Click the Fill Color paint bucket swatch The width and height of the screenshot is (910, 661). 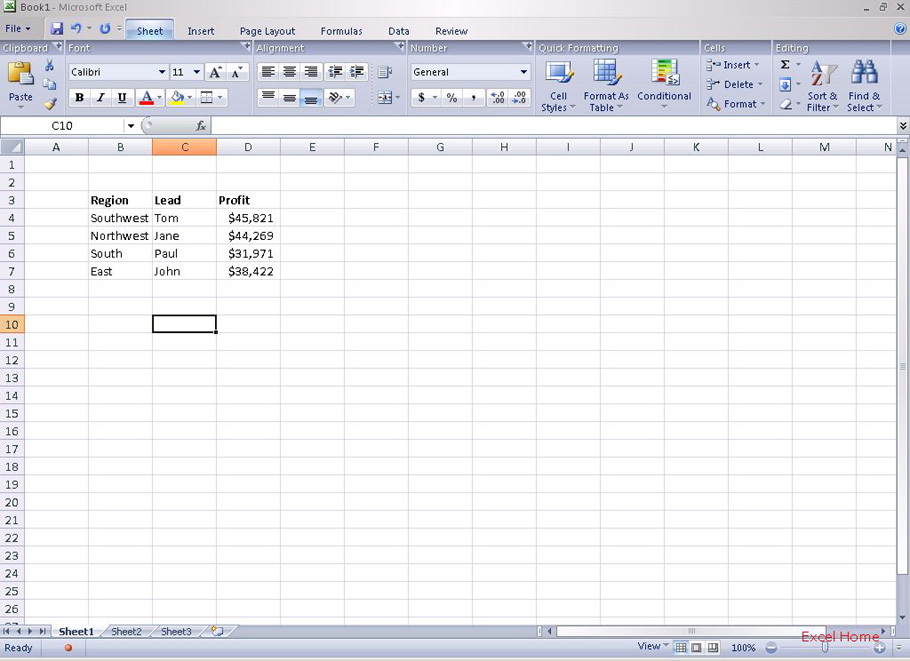pyautogui.click(x=177, y=98)
